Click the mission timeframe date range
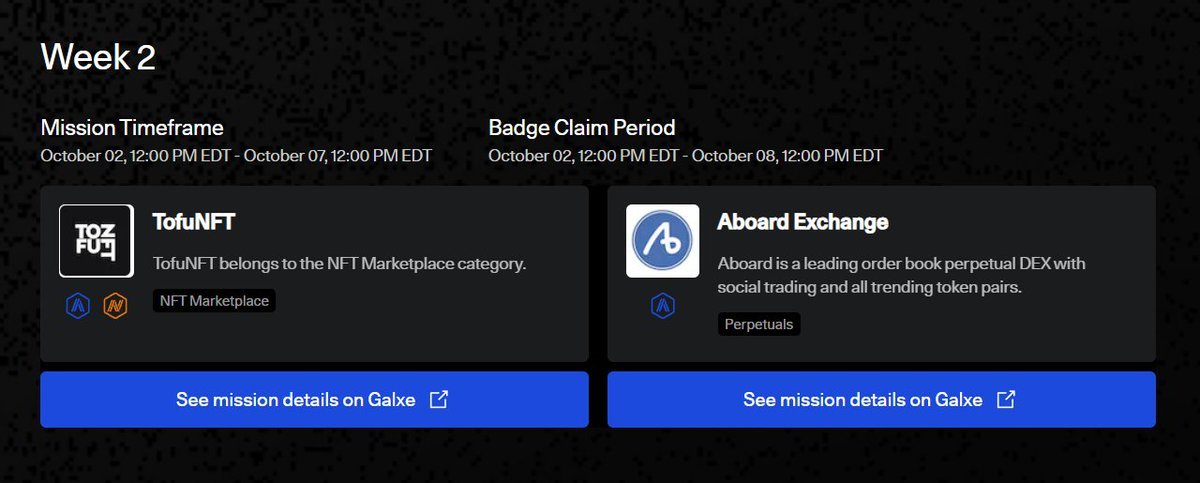This screenshot has width=1200, height=483. [x=236, y=156]
